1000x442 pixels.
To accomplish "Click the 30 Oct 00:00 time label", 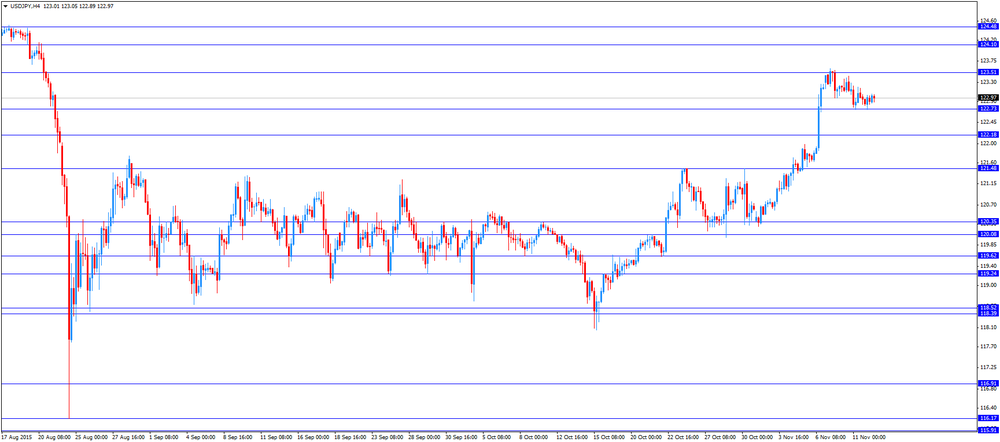I will pyautogui.click(x=757, y=438).
